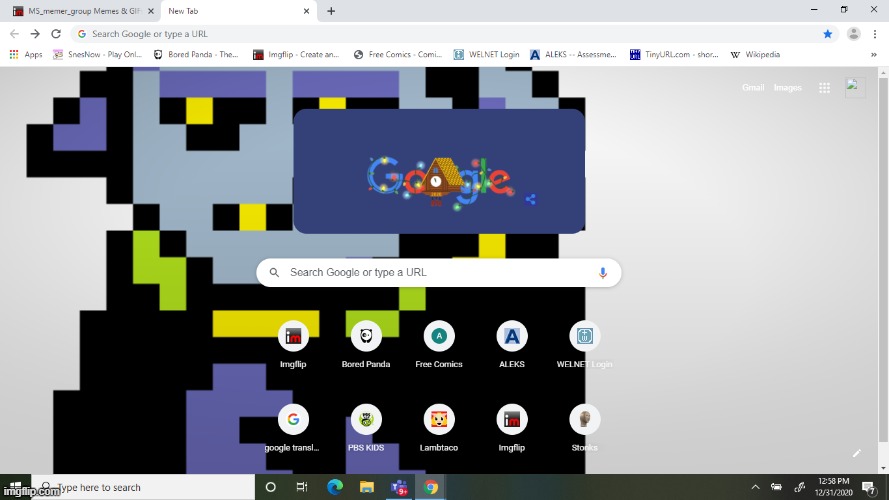Click the browser forward arrow
Viewport: 889px width, 500px height.
point(35,34)
